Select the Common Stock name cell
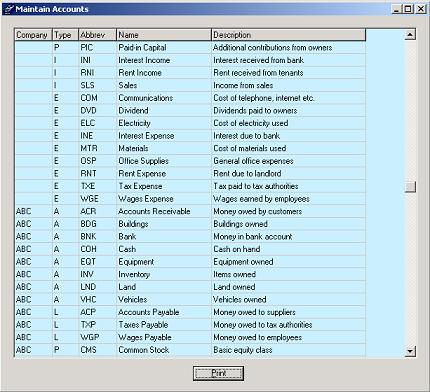Image resolution: width=430 pixels, height=392 pixels. point(164,350)
